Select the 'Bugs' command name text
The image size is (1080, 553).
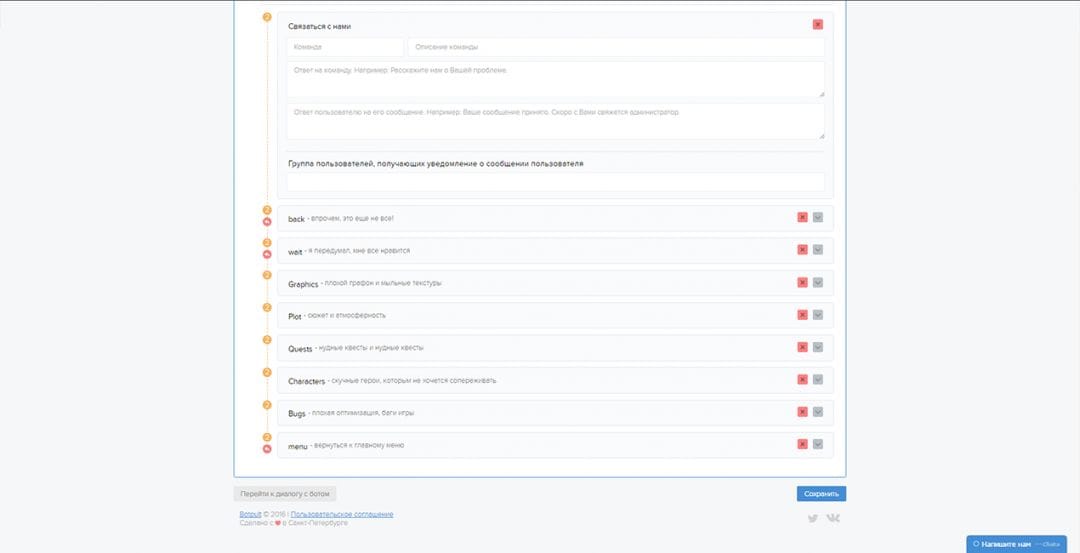click(x=297, y=413)
